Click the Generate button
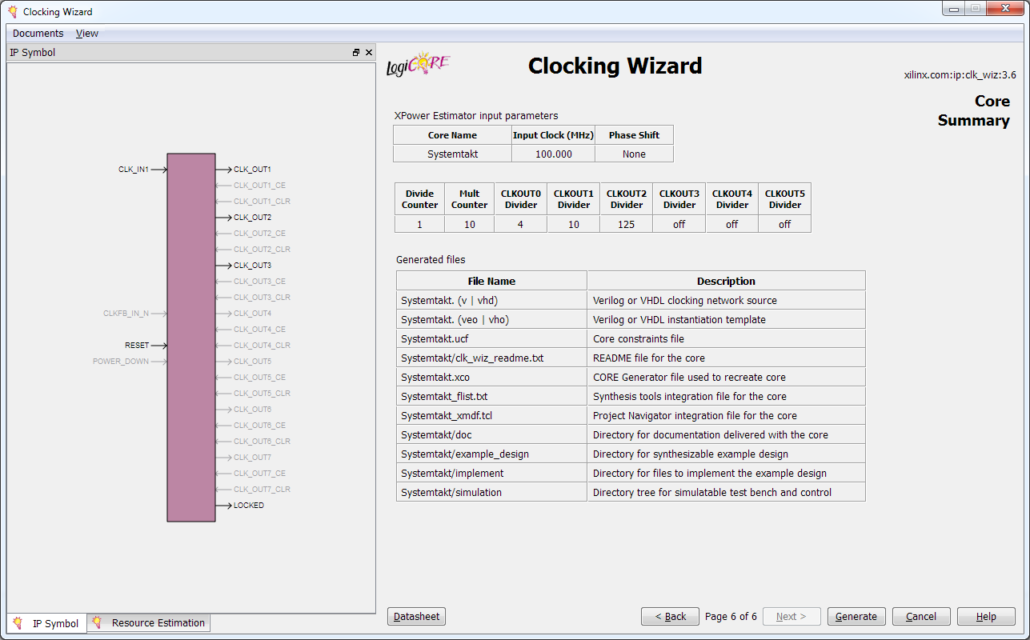This screenshot has height=640, width=1030. [x=856, y=616]
